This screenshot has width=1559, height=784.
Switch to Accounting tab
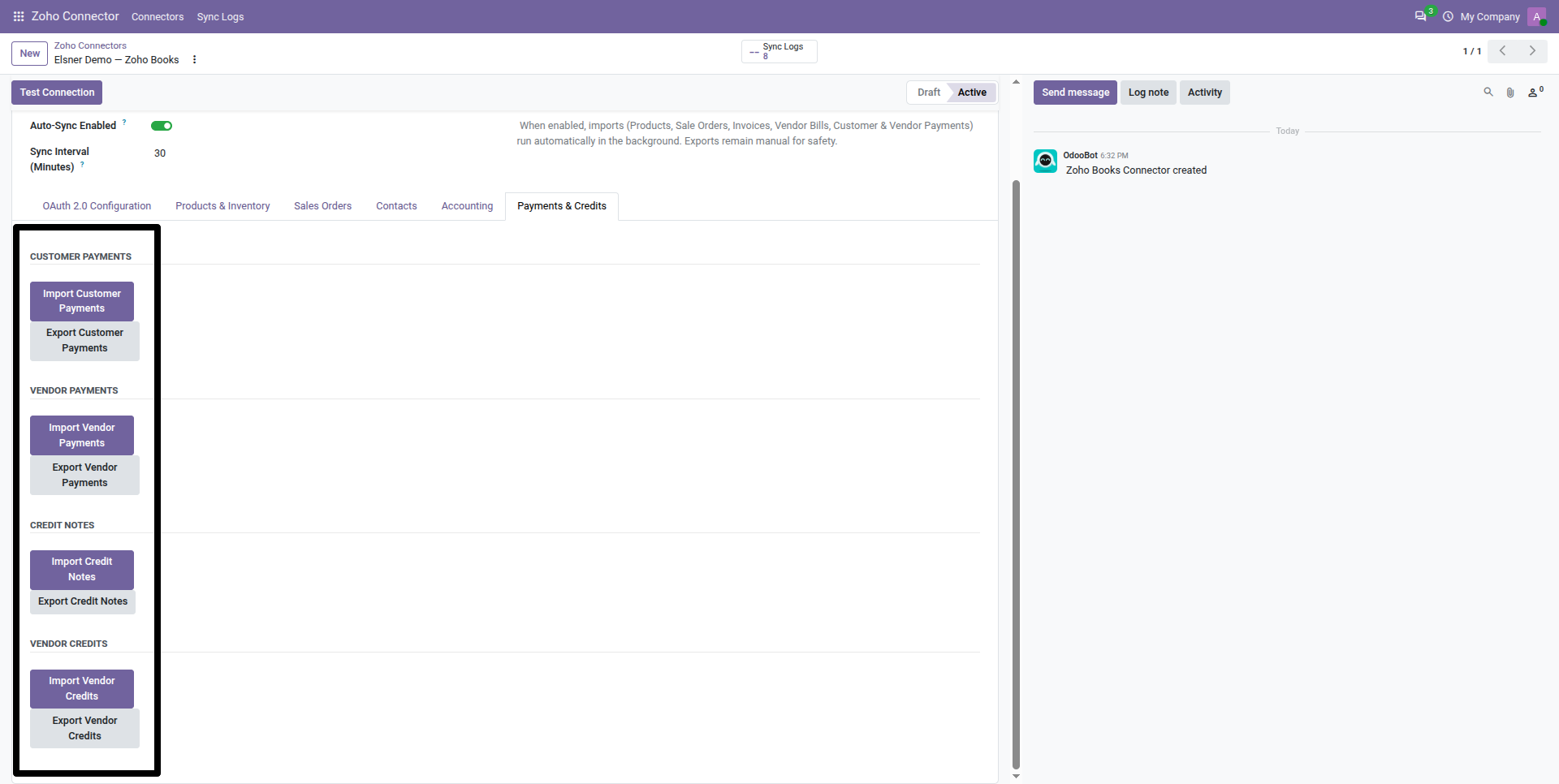click(467, 206)
